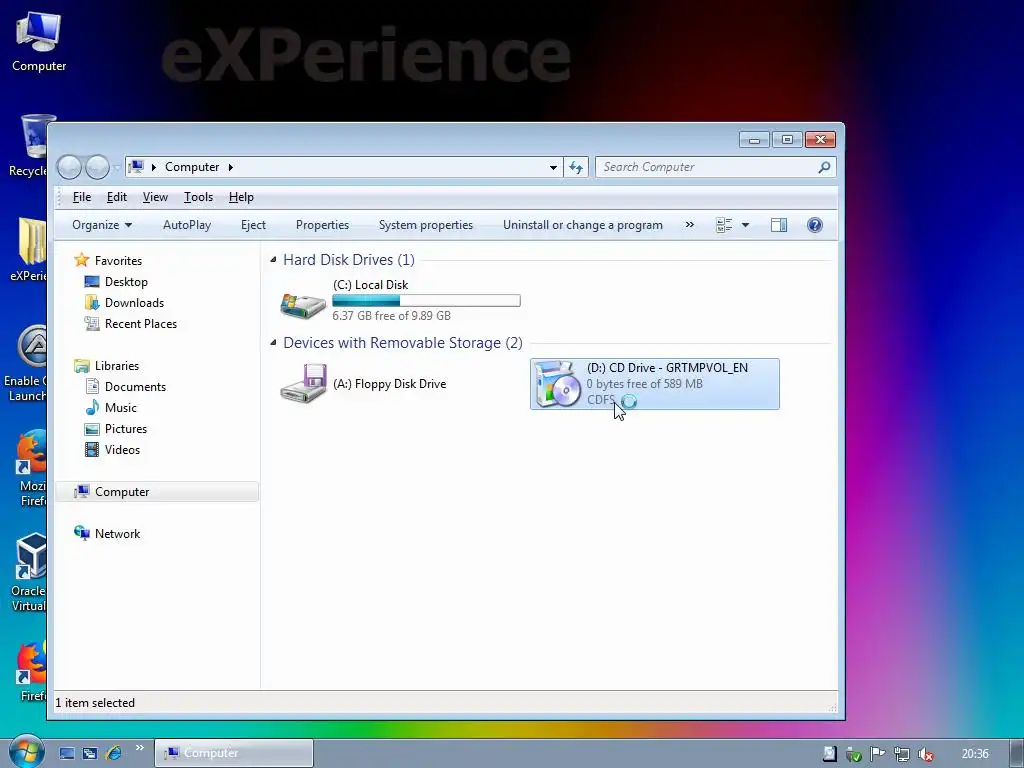
Task: Click the Hard Disk Drives header
Action: coord(349,260)
